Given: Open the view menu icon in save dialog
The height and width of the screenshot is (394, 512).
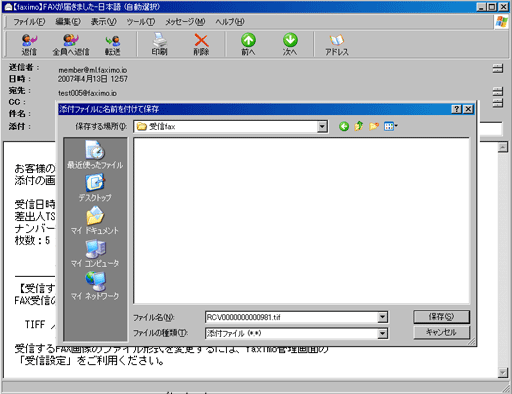Looking at the screenshot, I should [390, 126].
